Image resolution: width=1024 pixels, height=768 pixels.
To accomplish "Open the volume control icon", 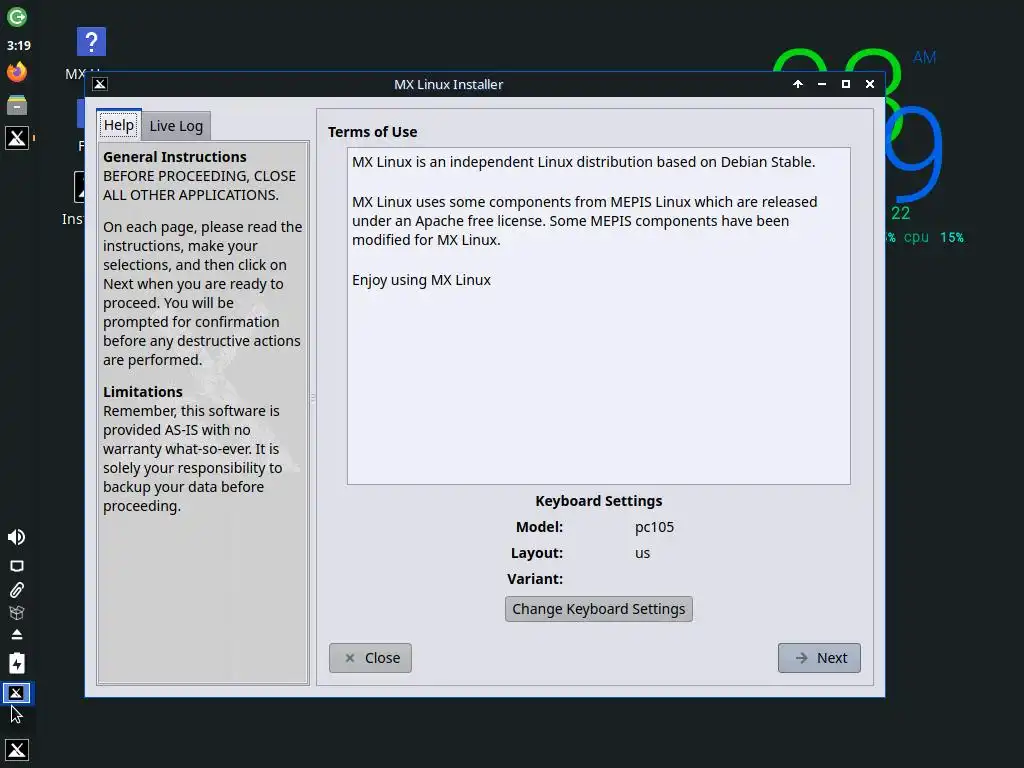I will tap(16, 537).
